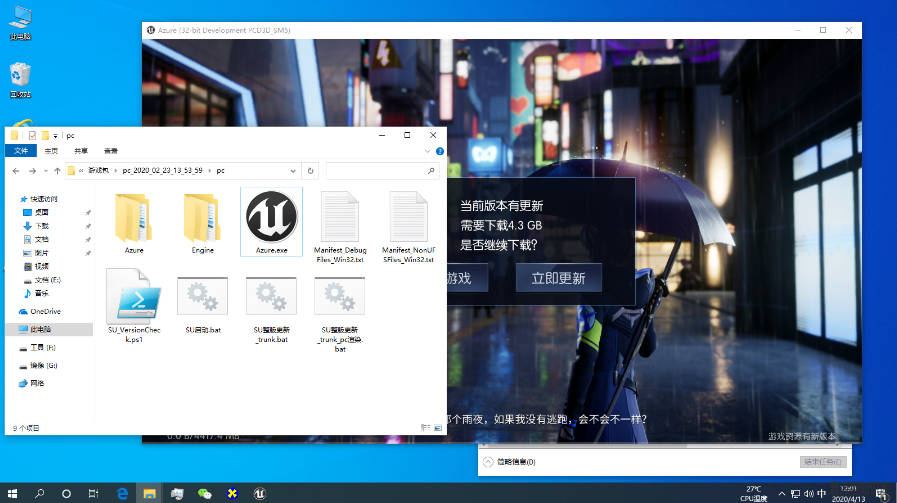The width and height of the screenshot is (897, 503).
Task: Go up one folder level with up arrow
Action: click(x=57, y=170)
